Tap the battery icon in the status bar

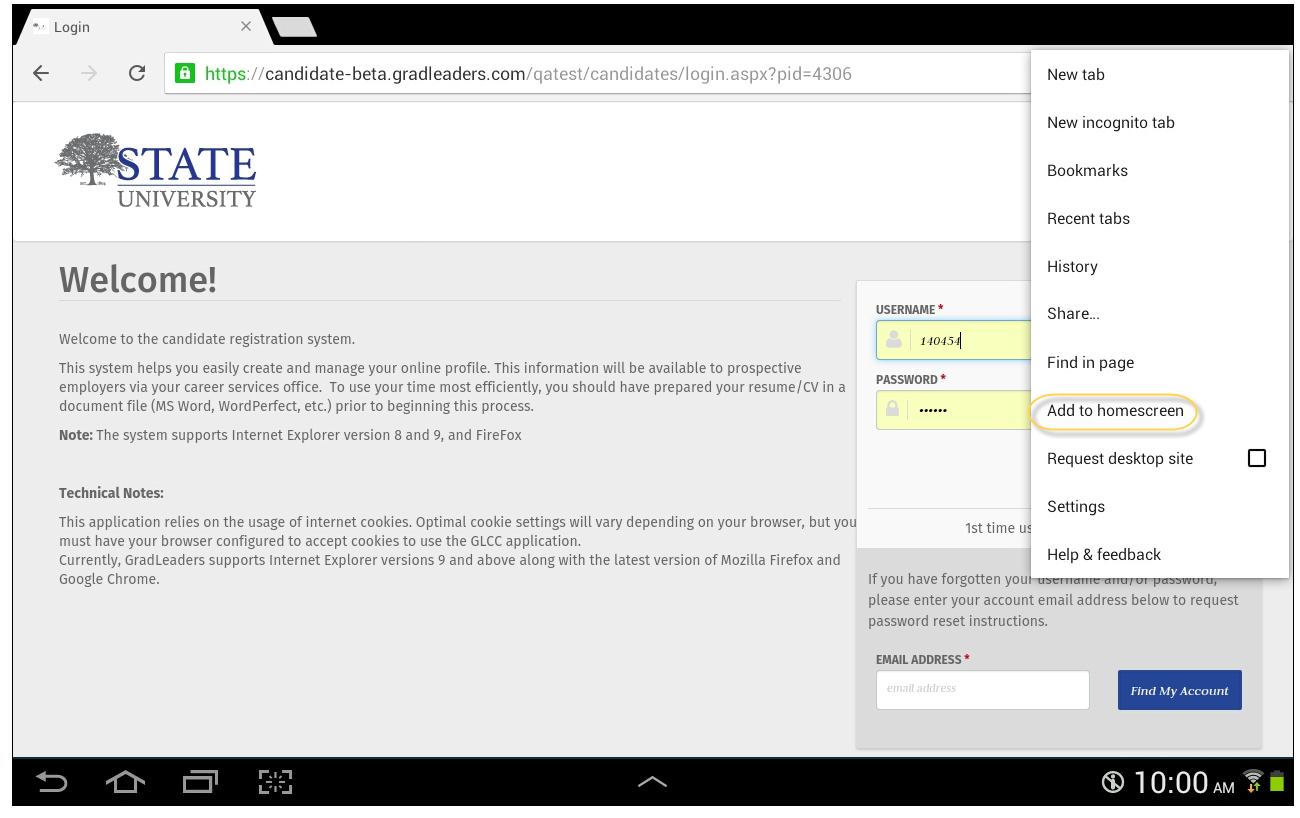(x=1277, y=781)
